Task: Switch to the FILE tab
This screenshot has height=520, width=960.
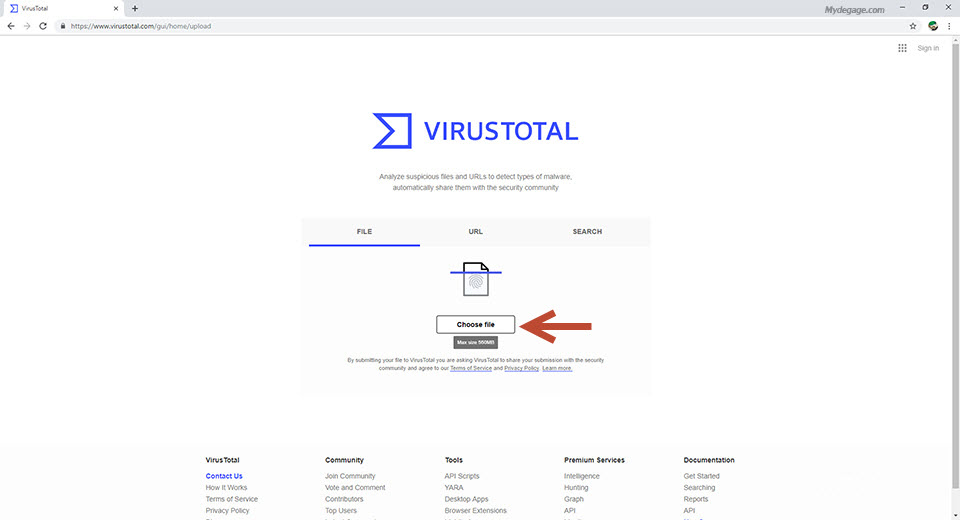Action: [x=364, y=232]
